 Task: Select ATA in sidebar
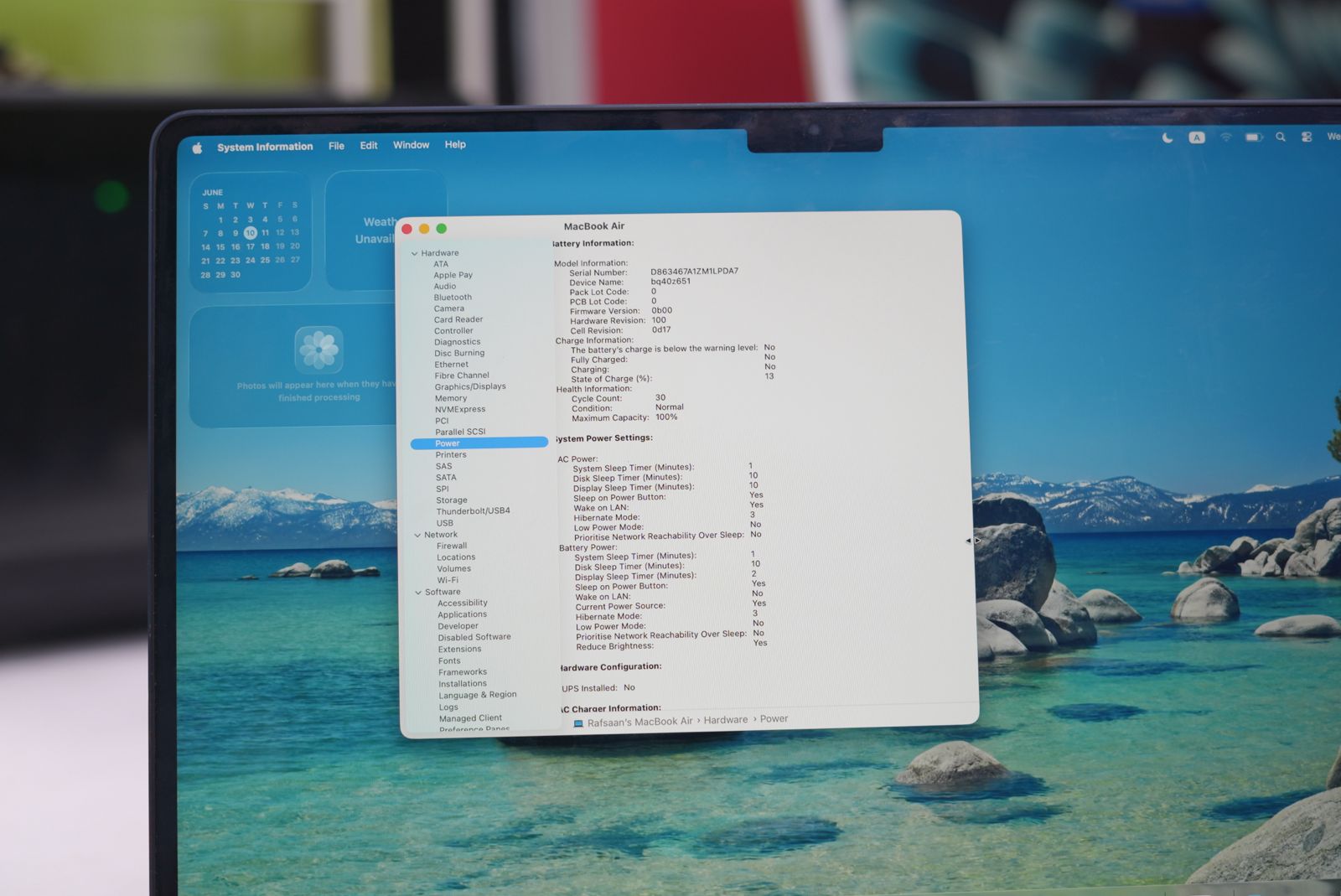441,264
